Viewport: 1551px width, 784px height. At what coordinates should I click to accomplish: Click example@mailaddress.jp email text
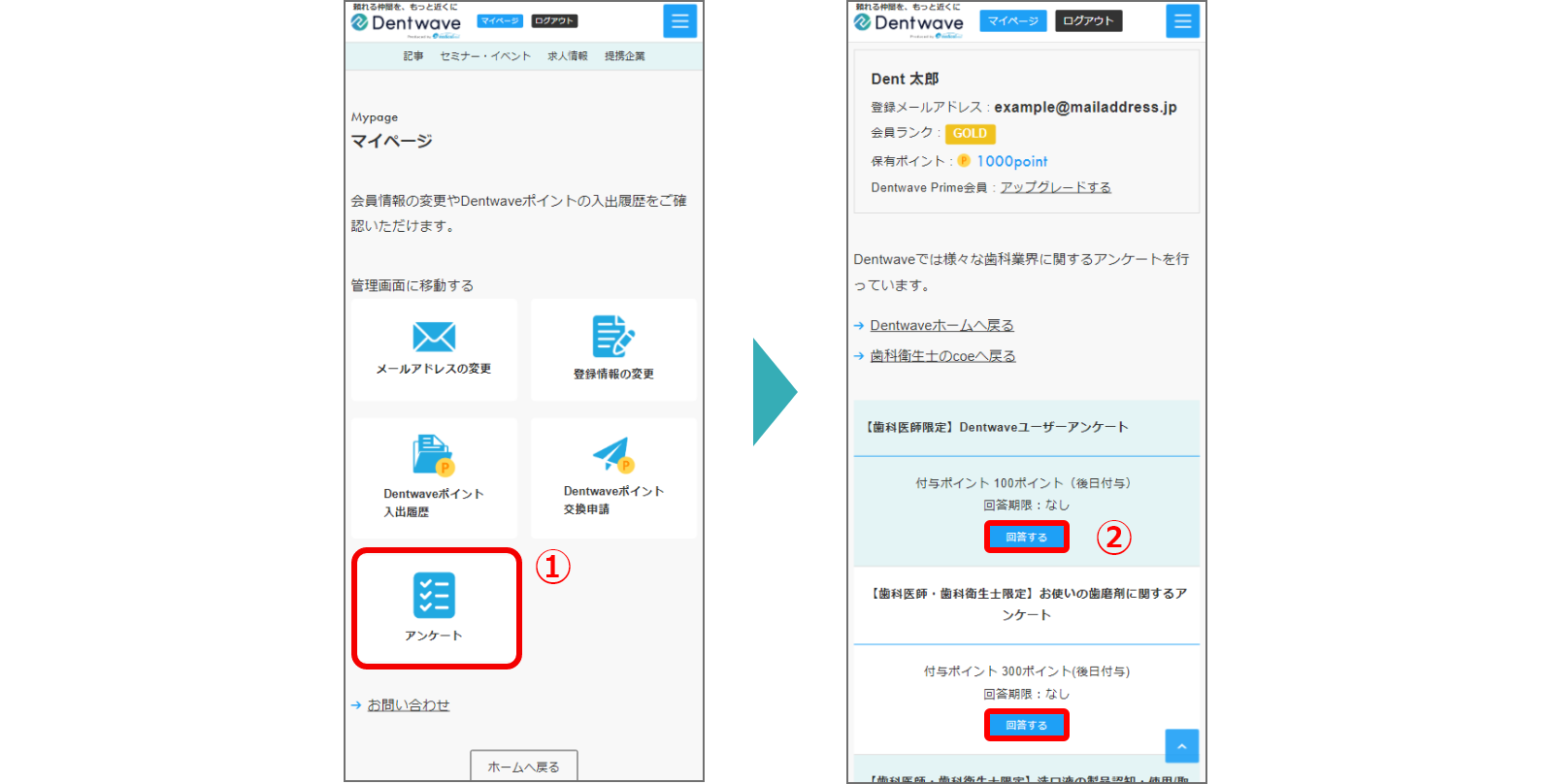(x=1085, y=107)
